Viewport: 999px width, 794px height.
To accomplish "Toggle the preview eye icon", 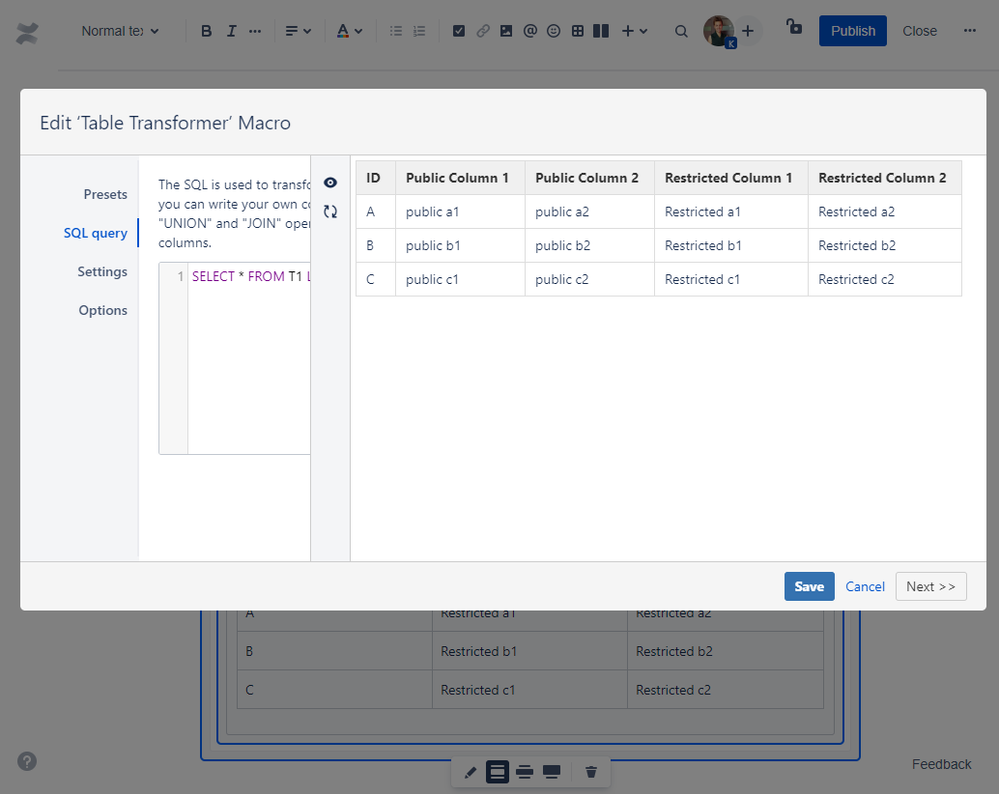I will click(x=330, y=183).
